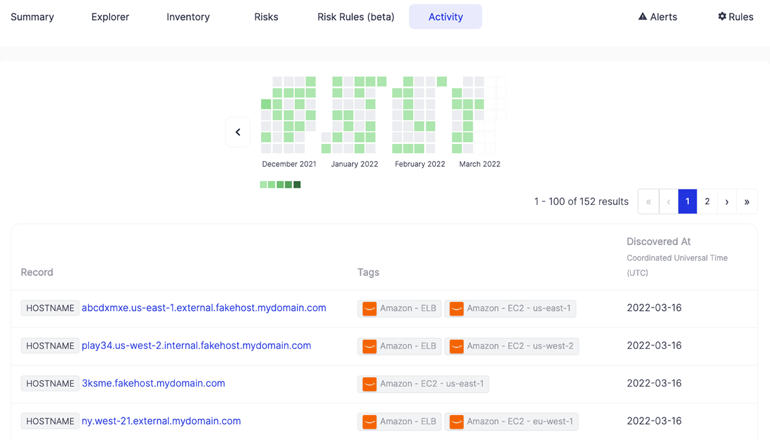The image size is (770, 440).
Task: Switch to the Summary tab
Action: point(32,17)
